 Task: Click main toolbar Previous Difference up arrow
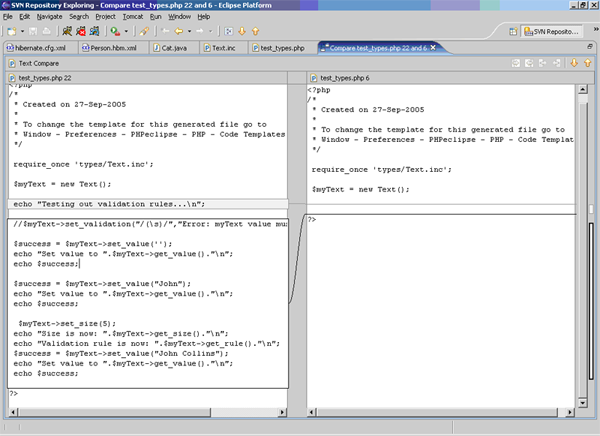255,31
